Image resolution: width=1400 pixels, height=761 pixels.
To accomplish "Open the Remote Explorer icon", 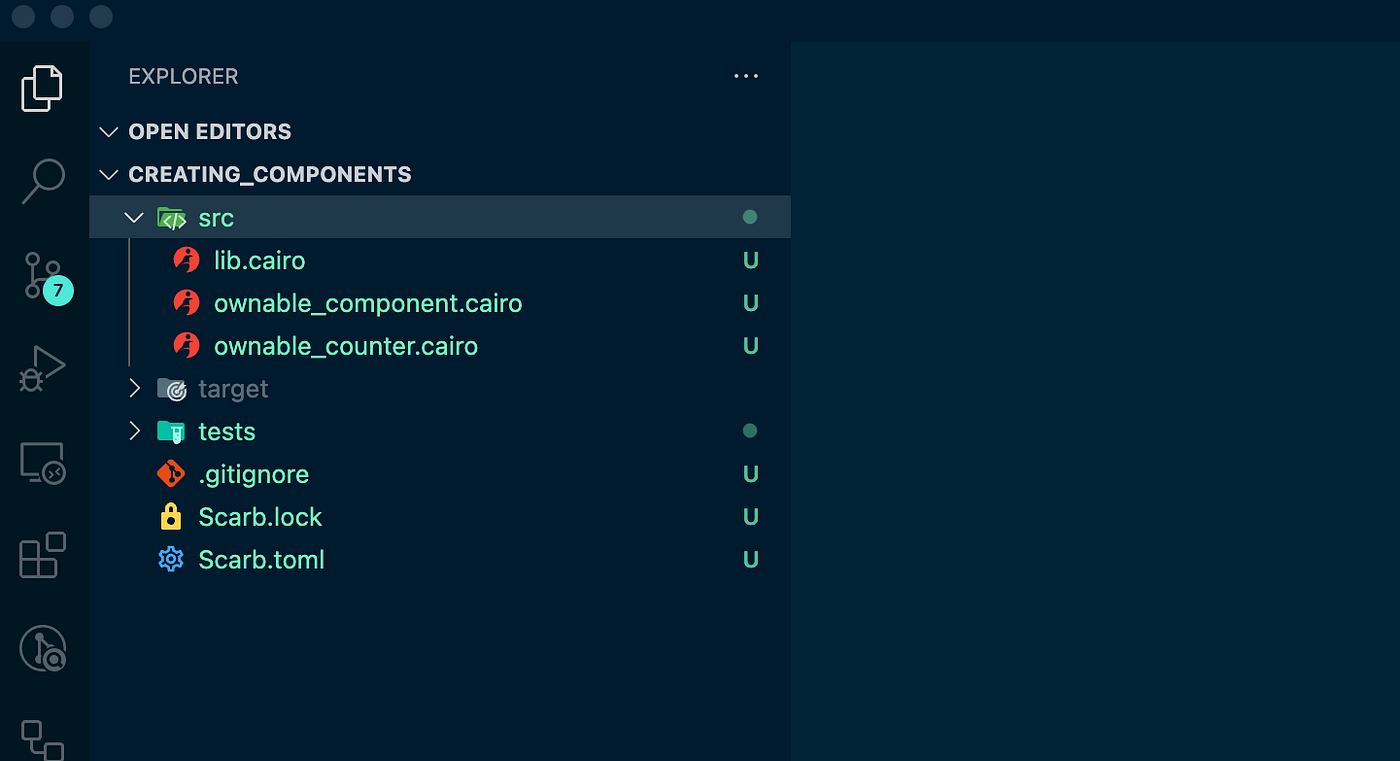I will (x=42, y=464).
